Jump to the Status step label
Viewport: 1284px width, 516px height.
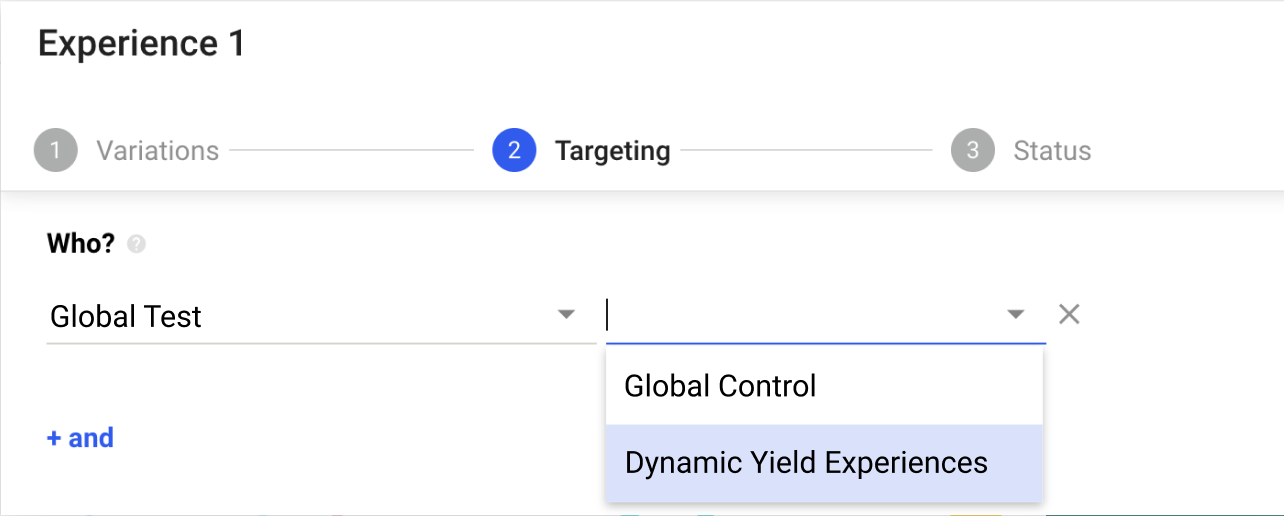click(x=1052, y=151)
